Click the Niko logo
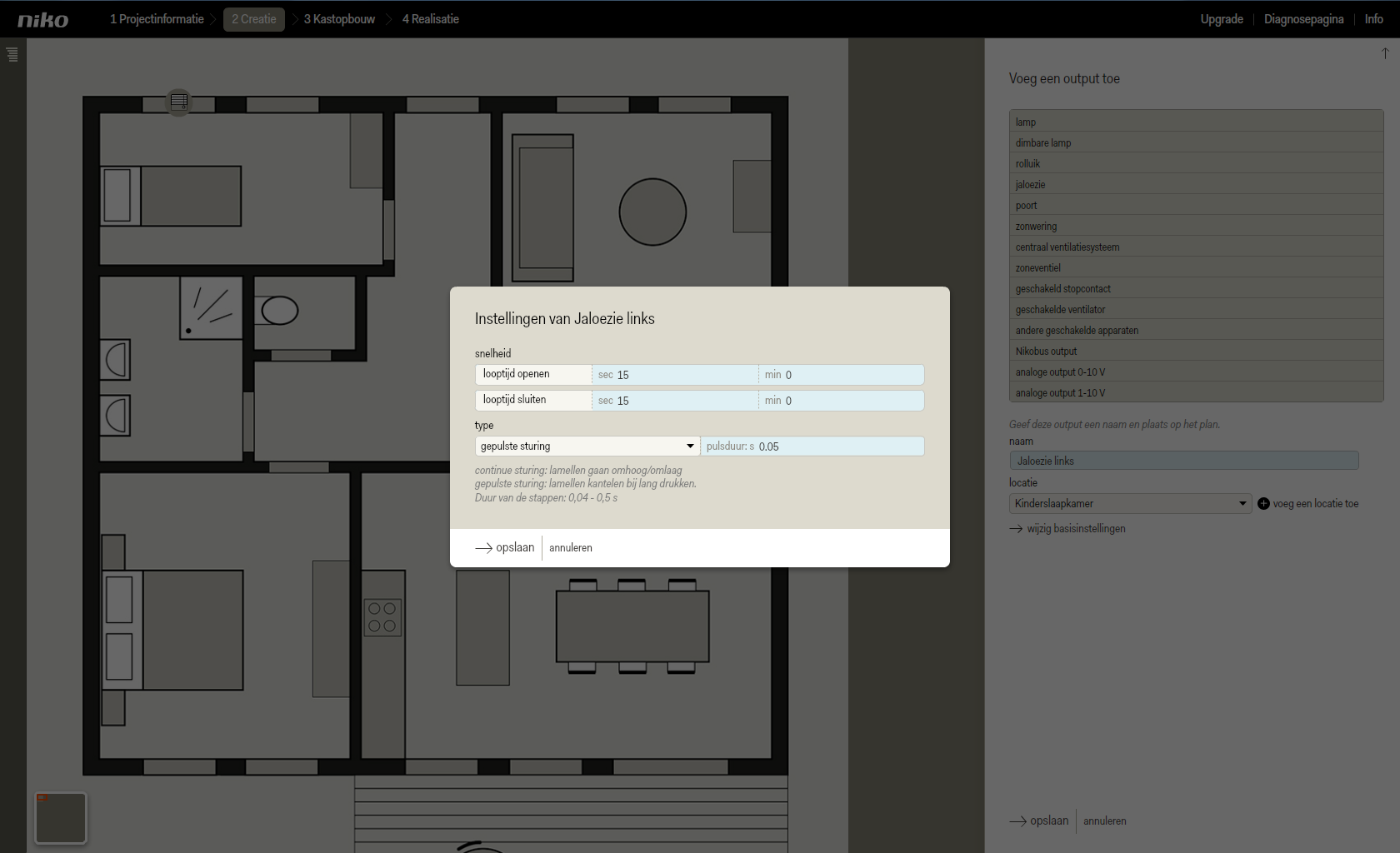 click(43, 20)
